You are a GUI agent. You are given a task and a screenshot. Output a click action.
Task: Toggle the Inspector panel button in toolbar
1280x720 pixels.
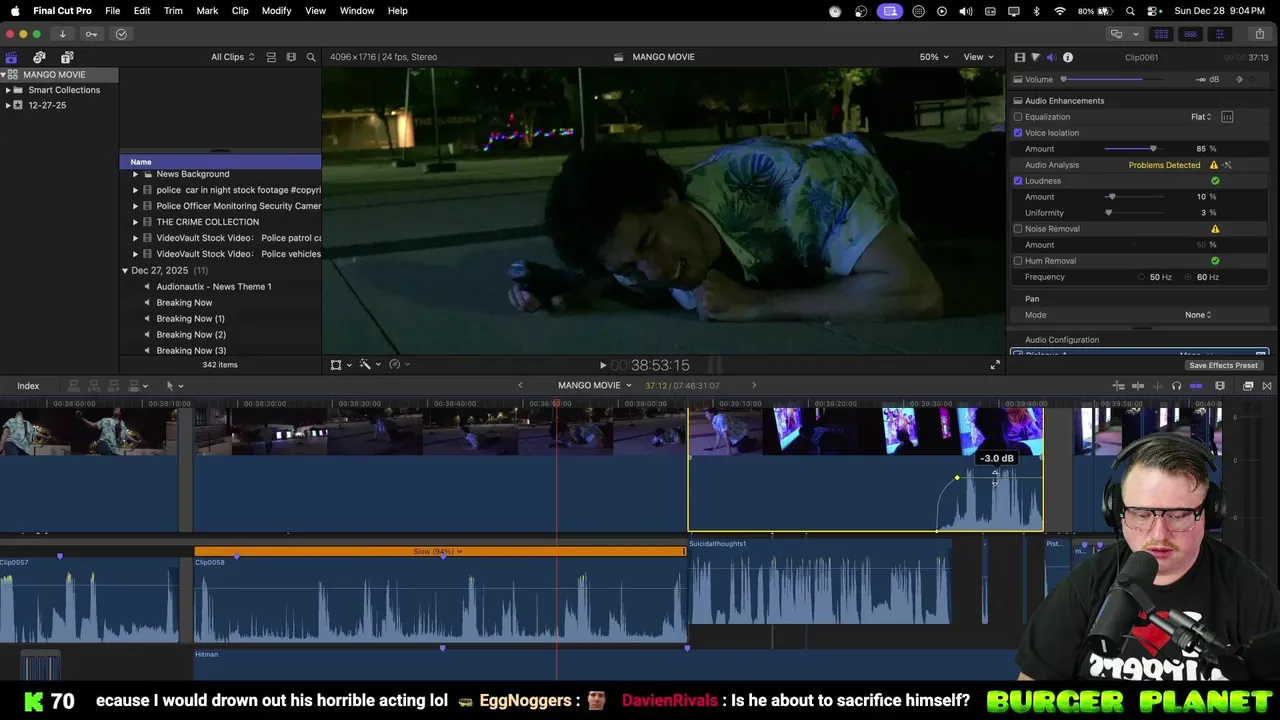click(x=1220, y=34)
